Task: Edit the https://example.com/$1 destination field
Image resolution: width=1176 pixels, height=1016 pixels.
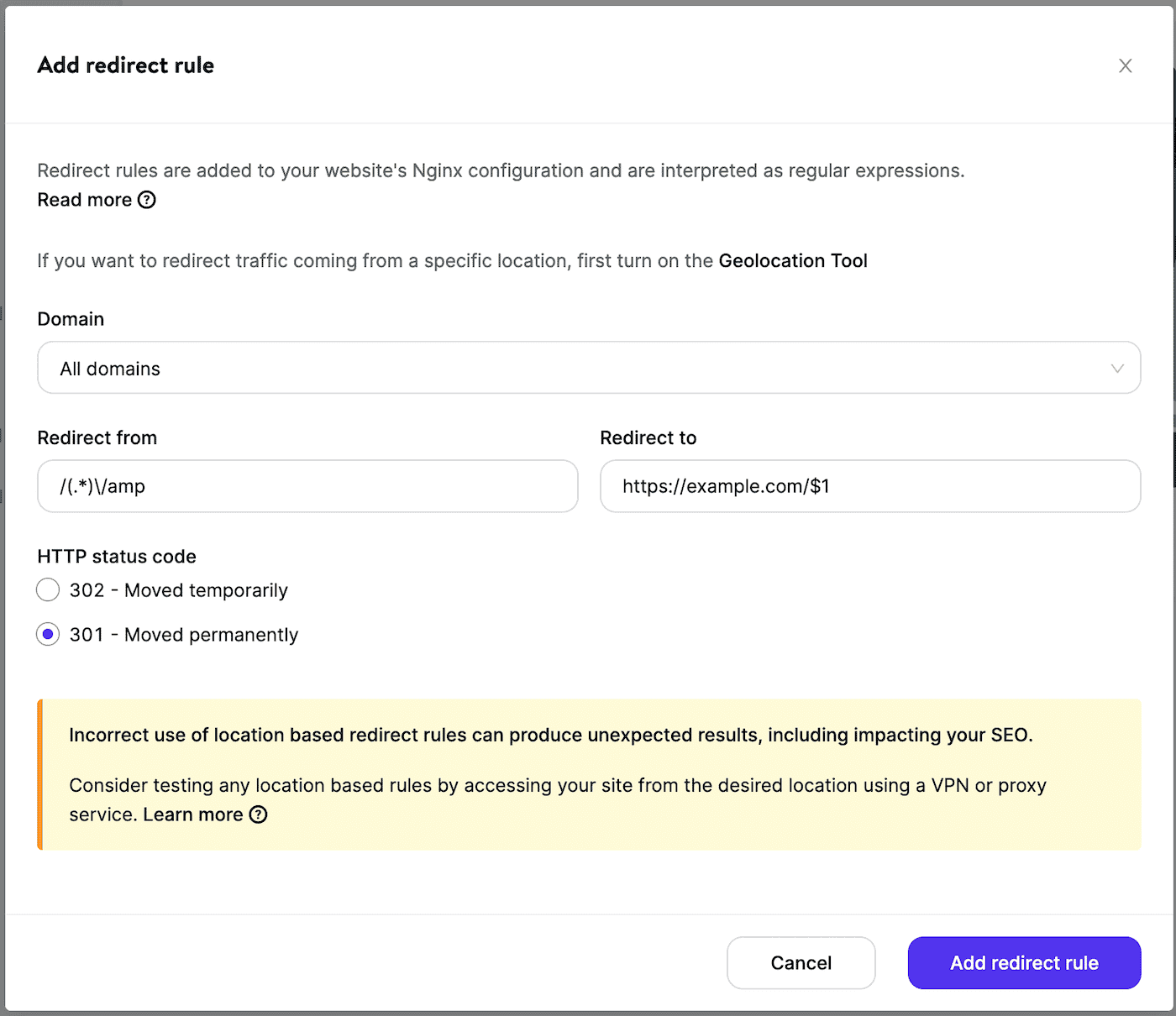Action: click(870, 486)
